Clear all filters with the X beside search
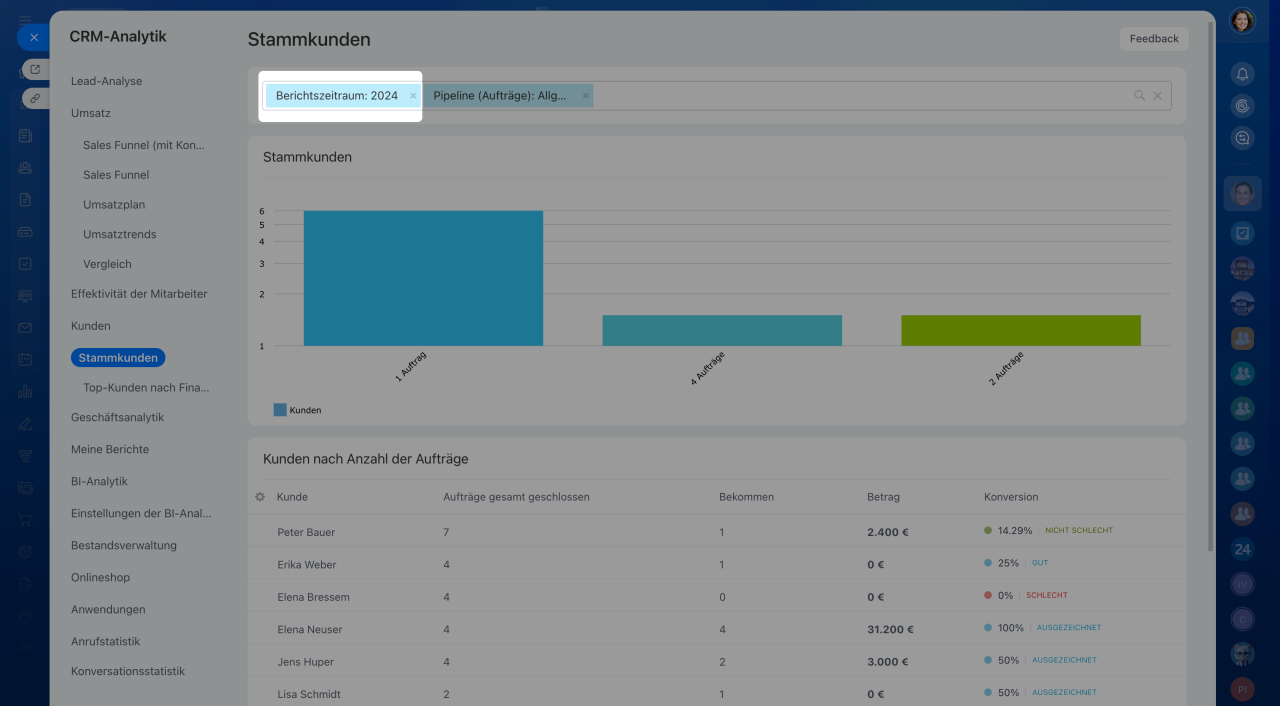This screenshot has height=706, width=1280. click(x=1158, y=96)
